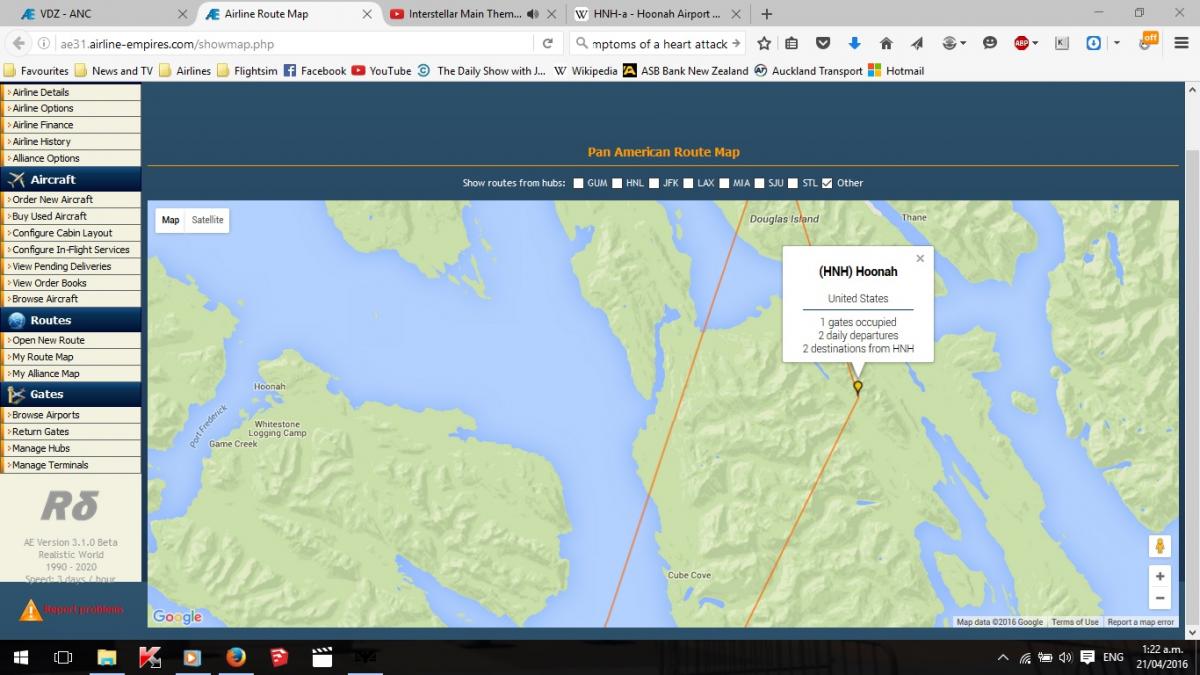Screen dimensions: 1200x675
Task: Click the Google logo on map
Action: click(177, 617)
